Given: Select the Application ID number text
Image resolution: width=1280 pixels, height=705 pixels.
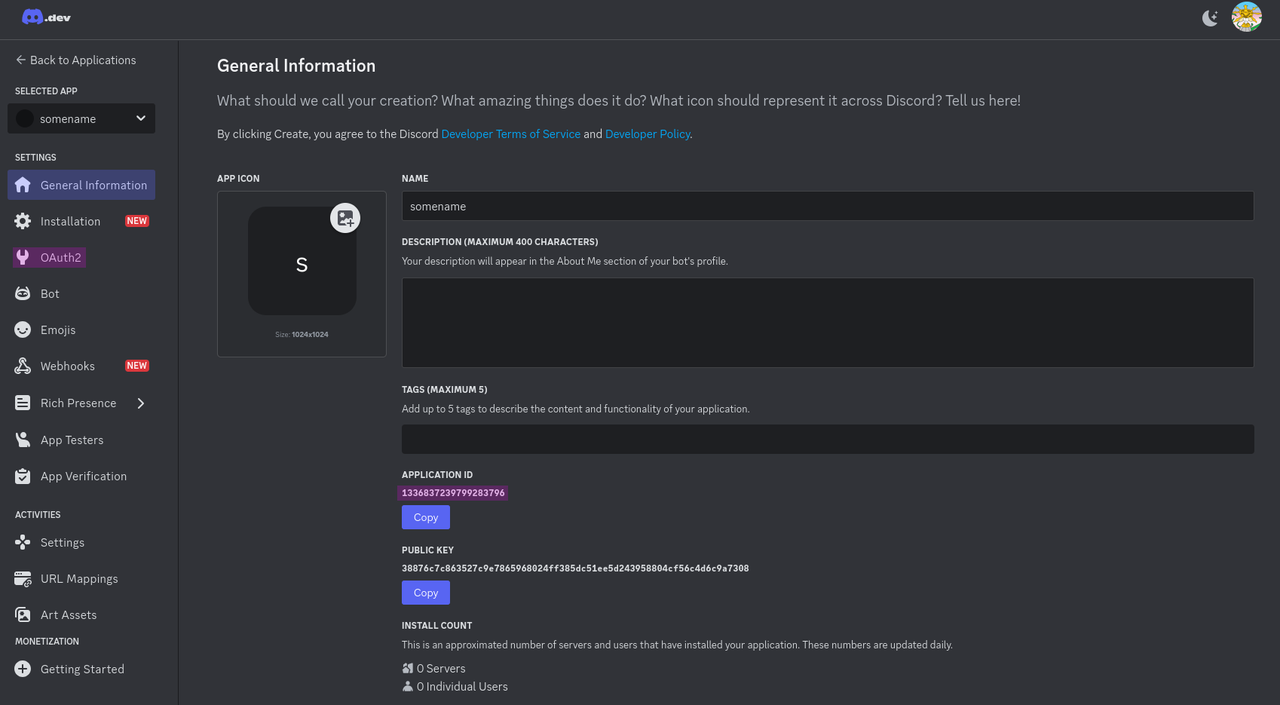Looking at the screenshot, I should click(x=453, y=493).
